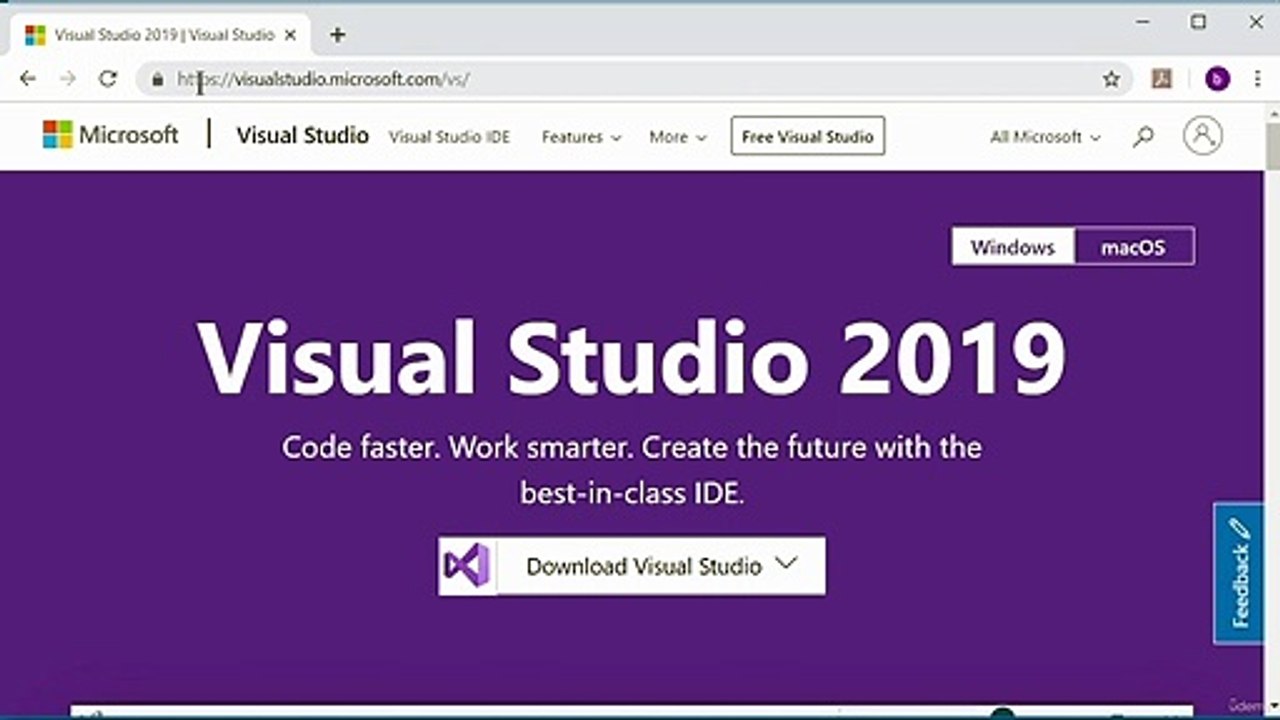
Task: Select the Windows platform toggle
Action: pyautogui.click(x=1012, y=247)
